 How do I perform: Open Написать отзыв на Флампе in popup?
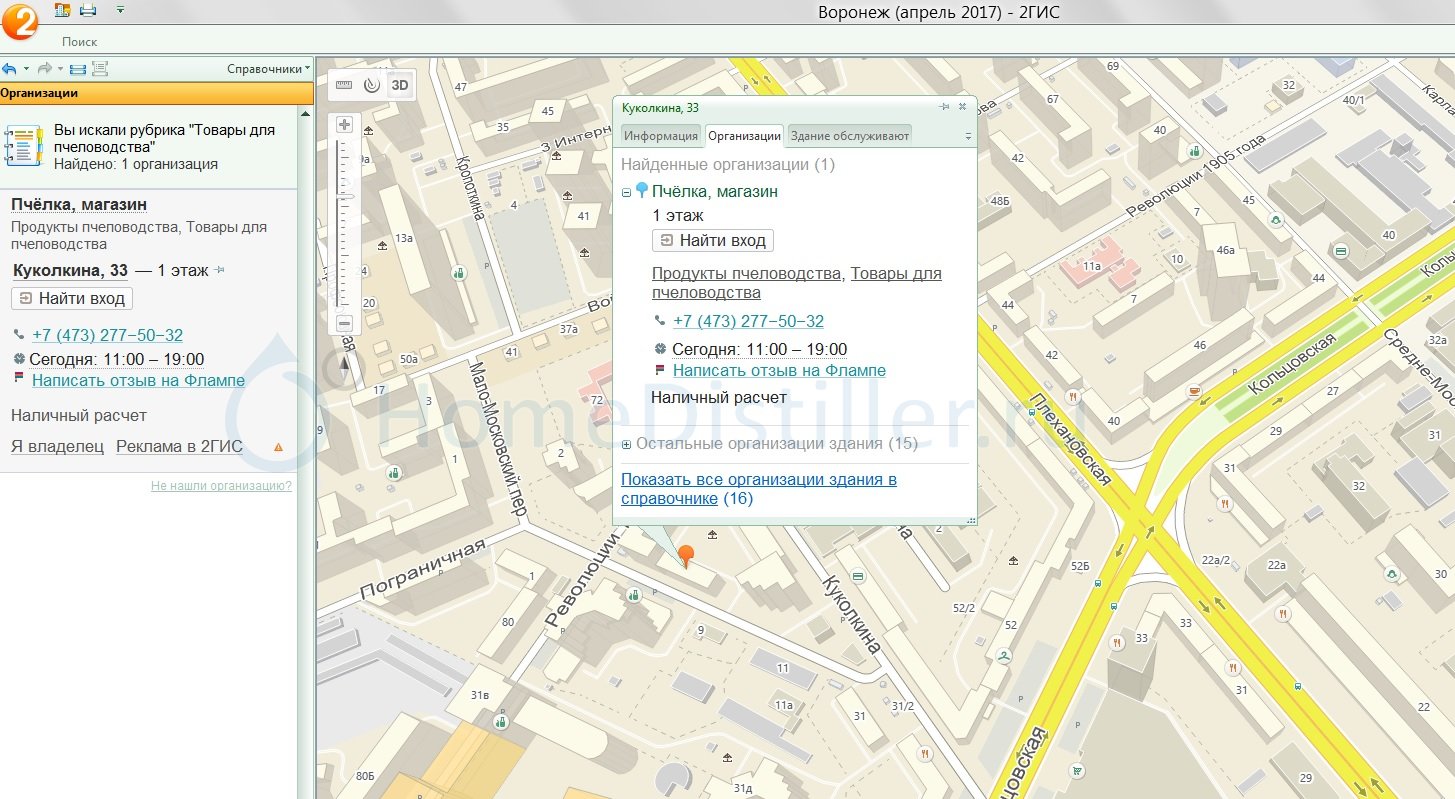coord(779,370)
